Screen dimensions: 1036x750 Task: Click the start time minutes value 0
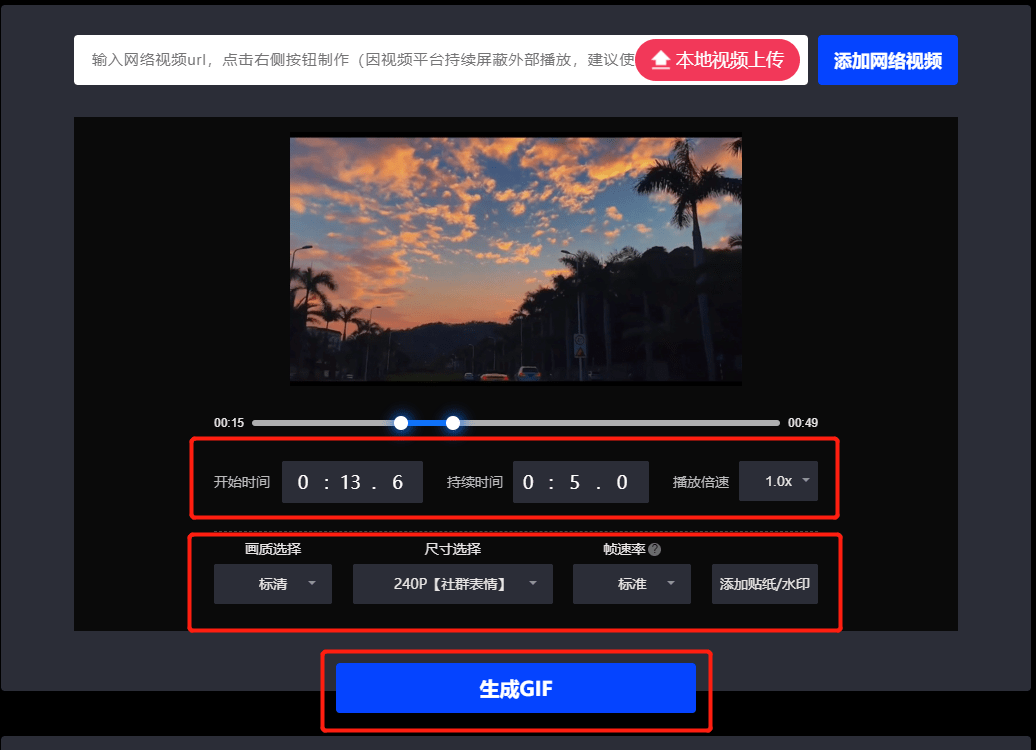[x=303, y=482]
